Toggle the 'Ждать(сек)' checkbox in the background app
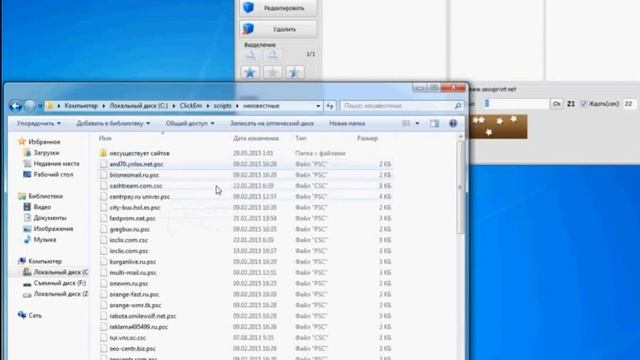Viewport: 640px width, 360px height. point(584,104)
